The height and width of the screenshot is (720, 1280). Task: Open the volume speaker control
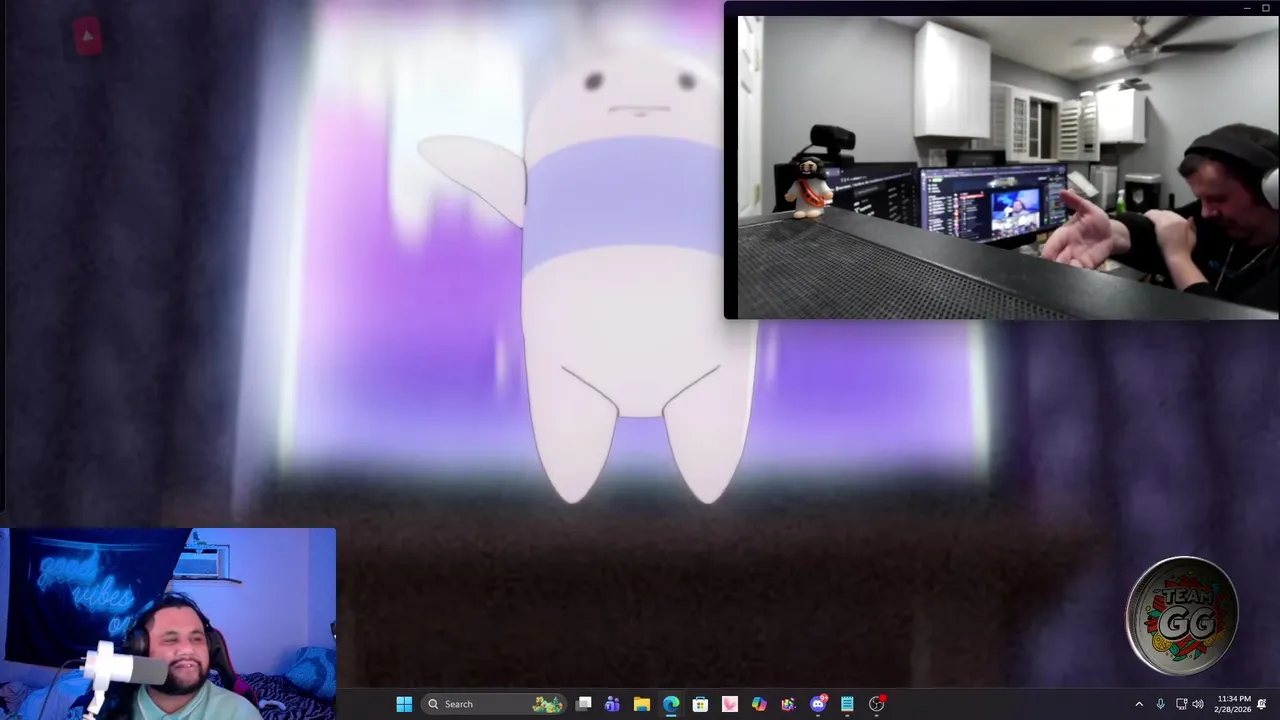[1198, 704]
